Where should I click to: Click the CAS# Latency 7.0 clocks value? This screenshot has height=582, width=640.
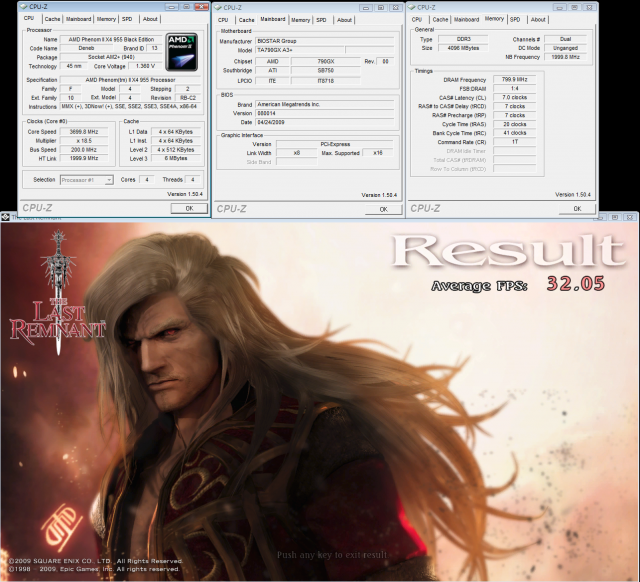click(x=515, y=98)
